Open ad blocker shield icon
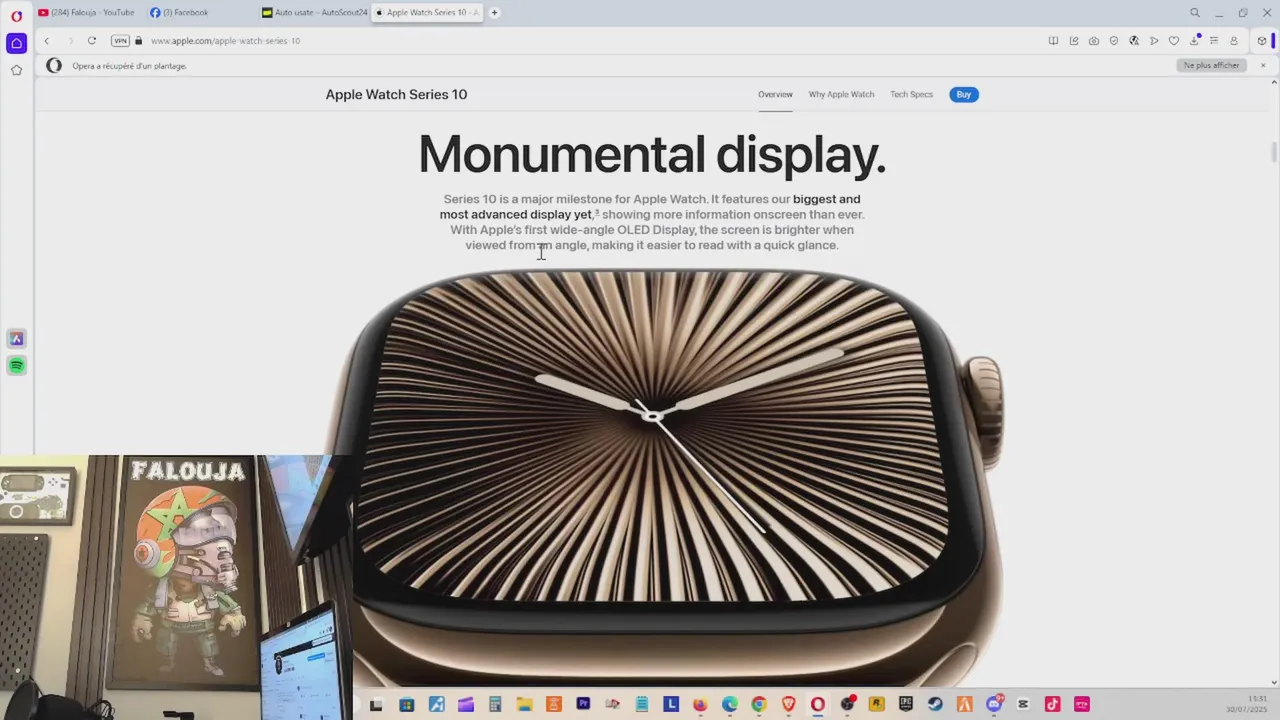This screenshot has height=720, width=1280. (1114, 41)
